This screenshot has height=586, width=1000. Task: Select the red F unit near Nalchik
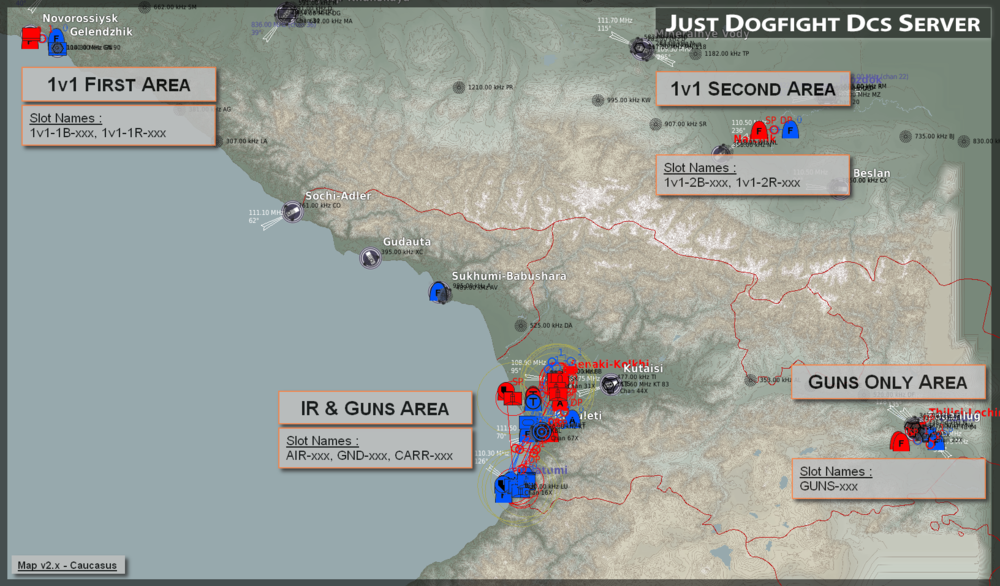[x=759, y=131]
